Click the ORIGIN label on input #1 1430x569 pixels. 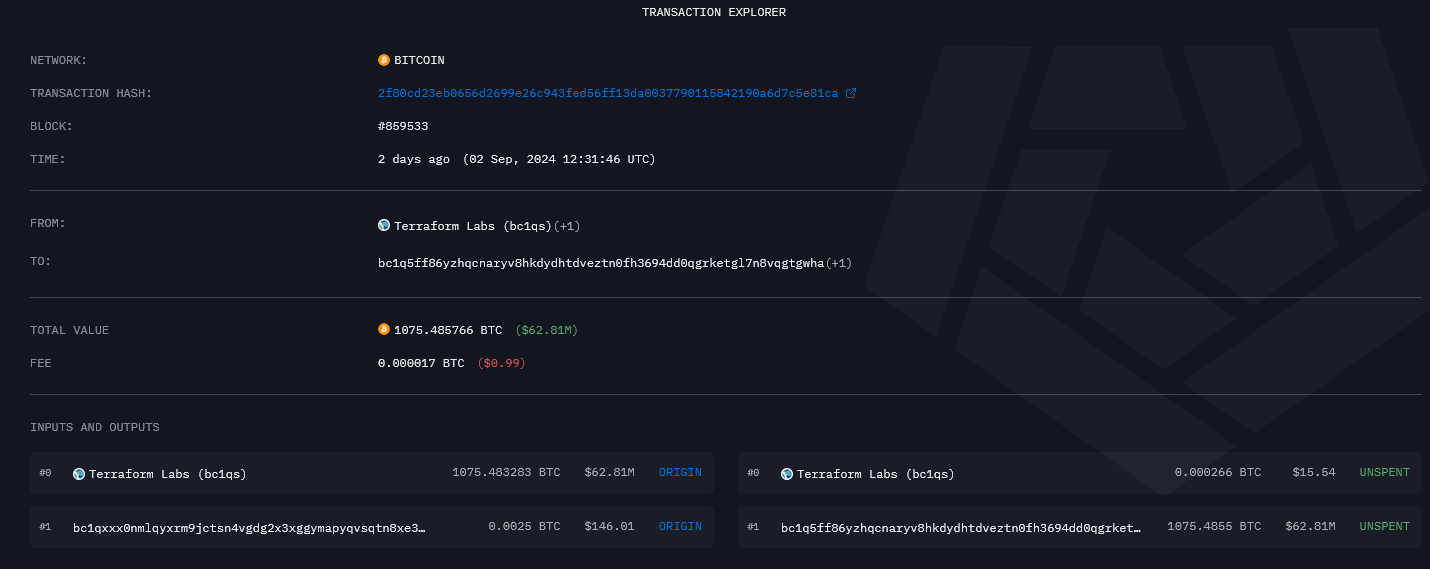coord(680,526)
